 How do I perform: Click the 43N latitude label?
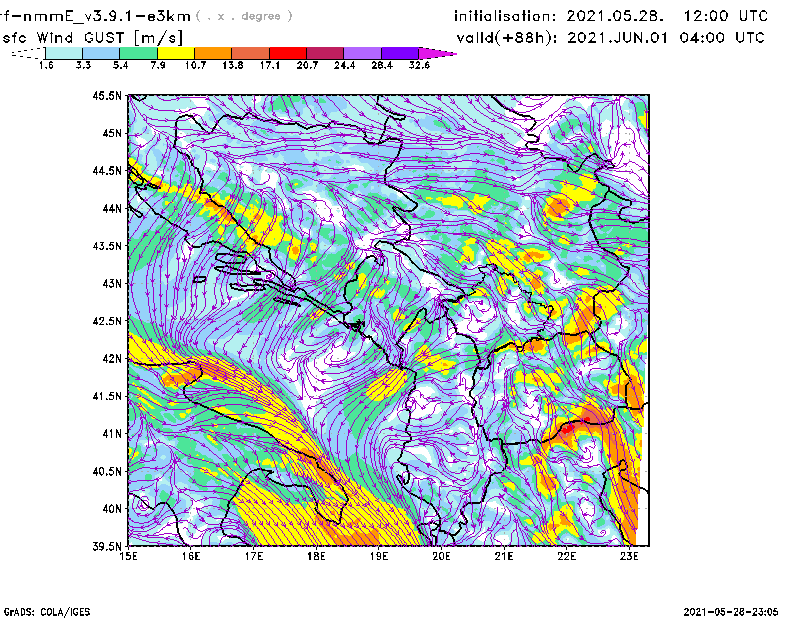(x=112, y=283)
